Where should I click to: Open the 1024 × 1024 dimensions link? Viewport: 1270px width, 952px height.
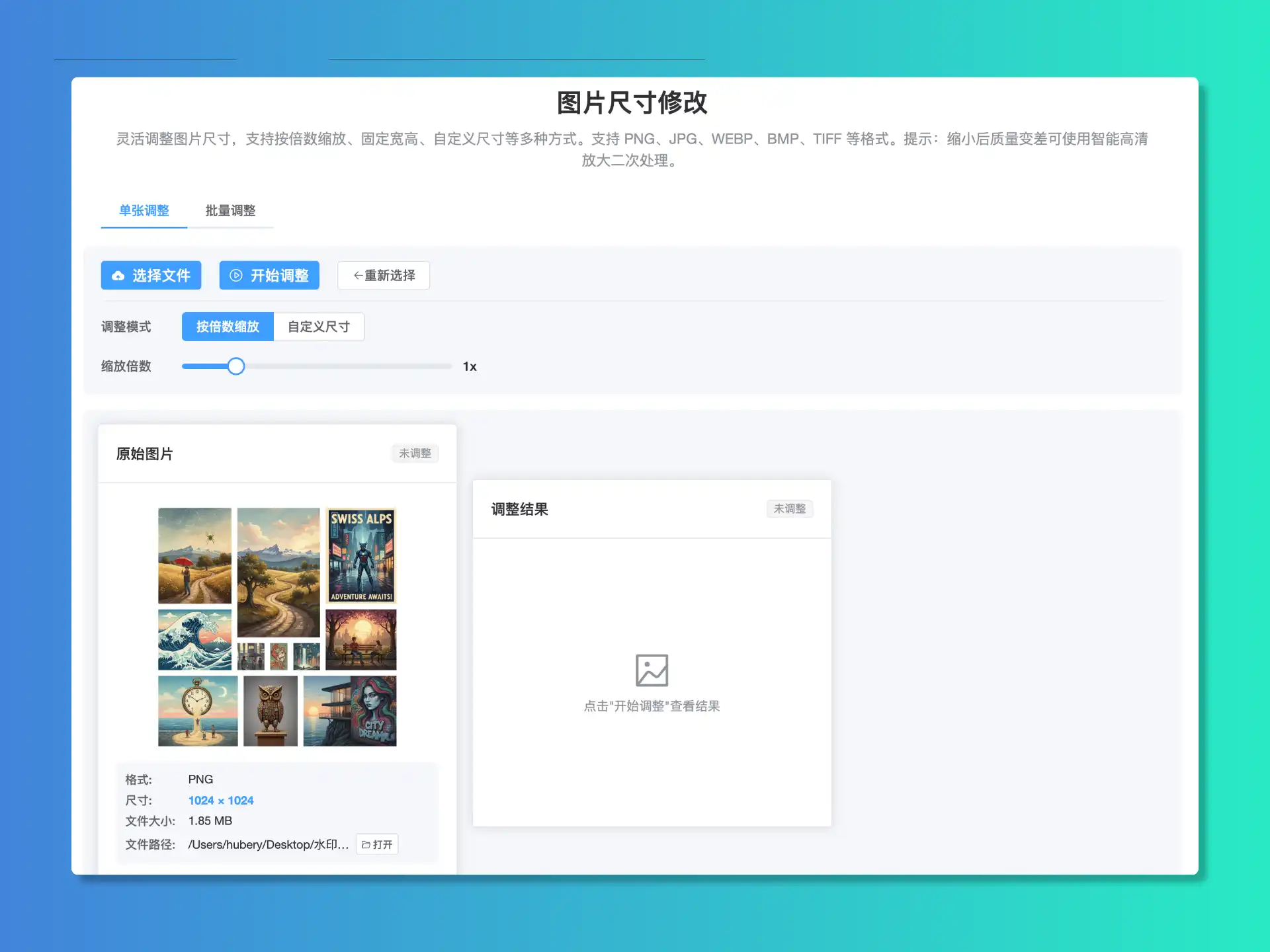(221, 801)
